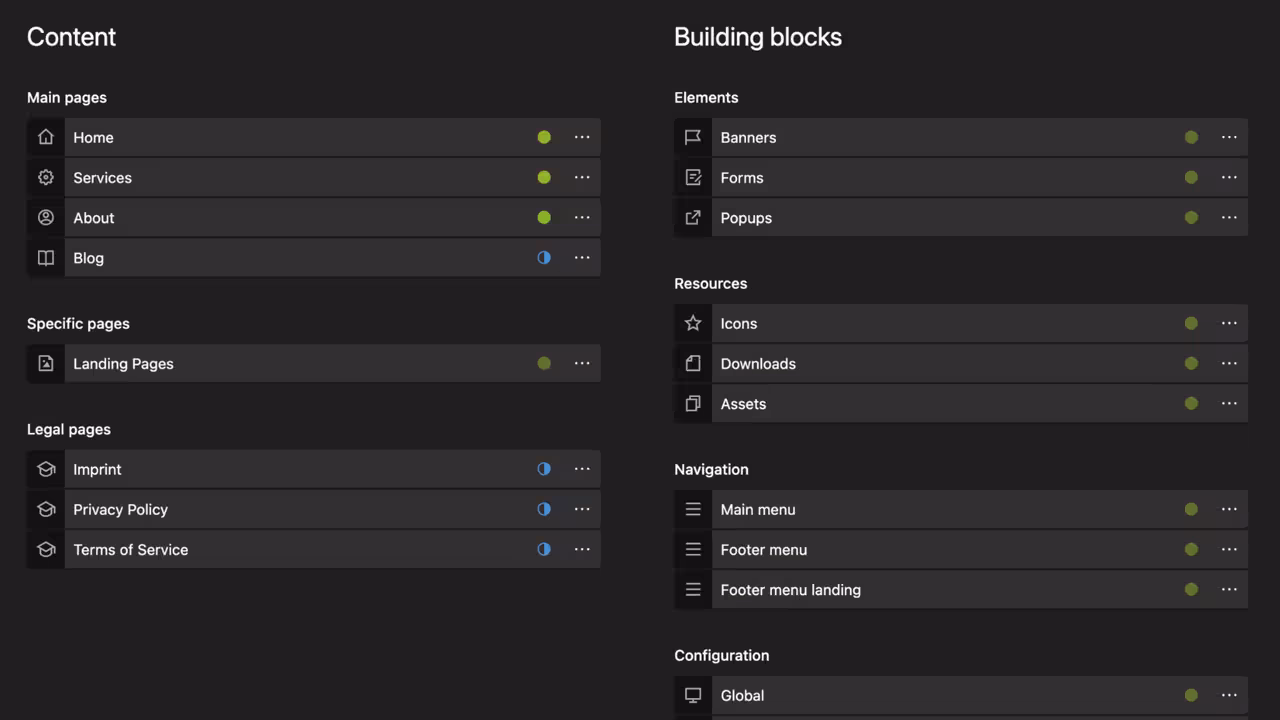Image resolution: width=1280 pixels, height=720 pixels.
Task: Select the hamburger icon for Main menu
Action: tap(693, 509)
